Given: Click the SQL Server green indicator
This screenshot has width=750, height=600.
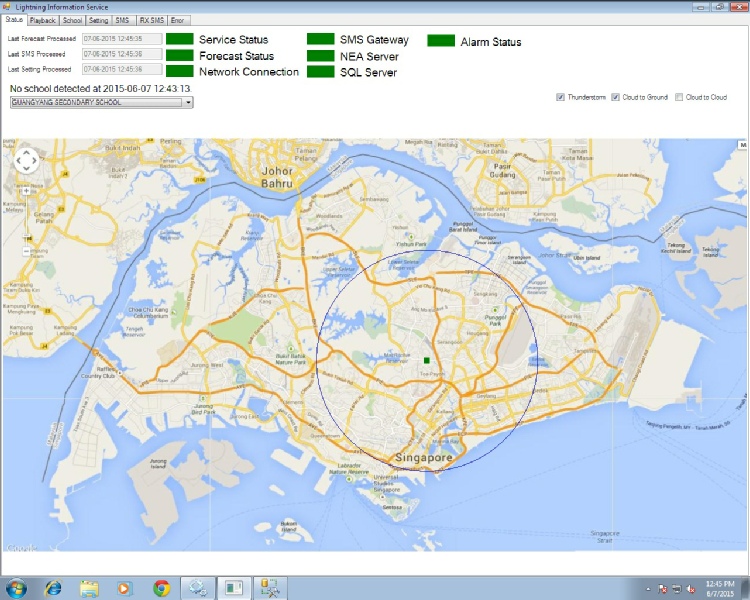Looking at the screenshot, I should tap(320, 71).
